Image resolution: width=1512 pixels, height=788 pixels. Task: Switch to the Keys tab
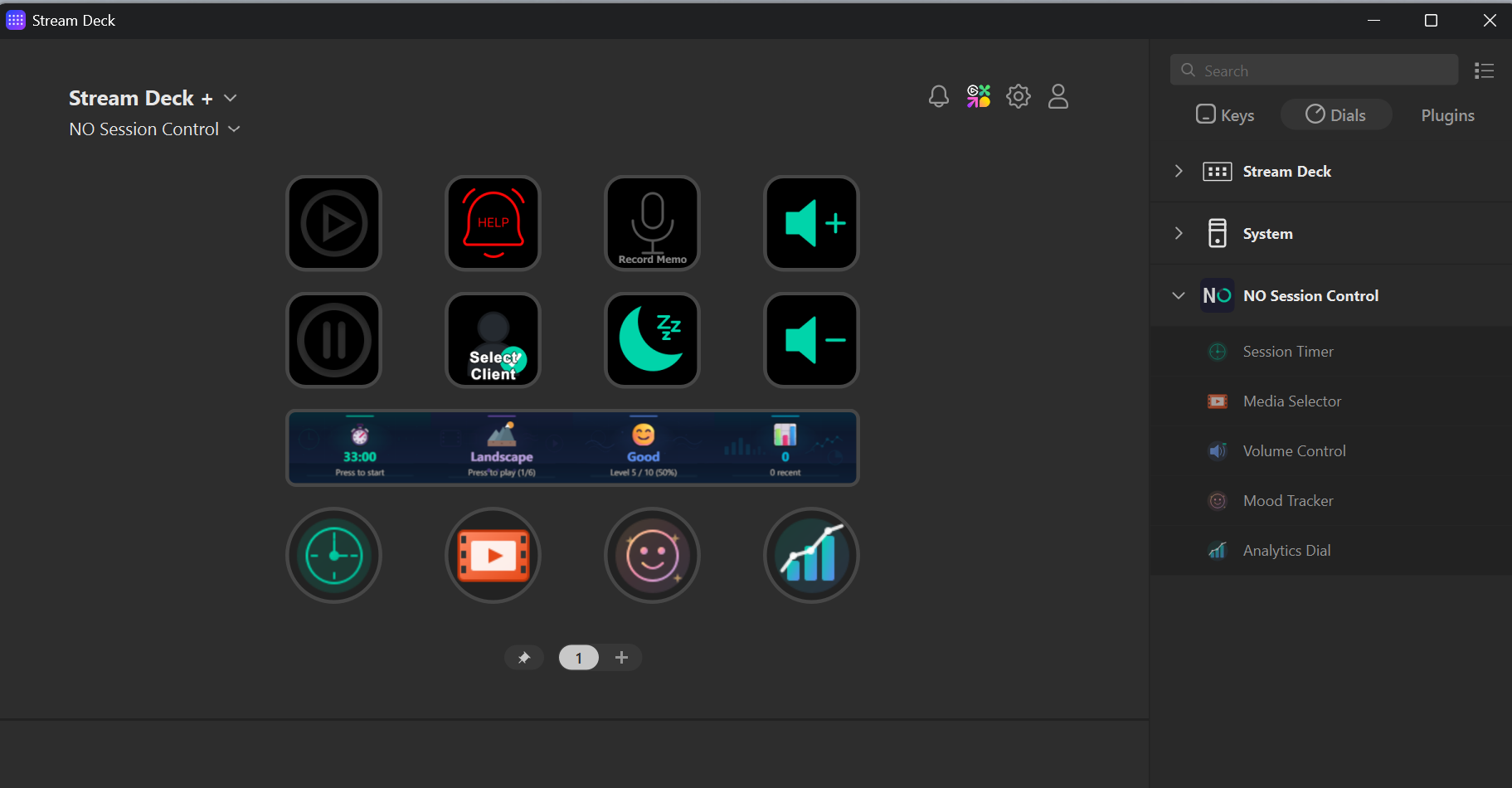(x=1225, y=114)
